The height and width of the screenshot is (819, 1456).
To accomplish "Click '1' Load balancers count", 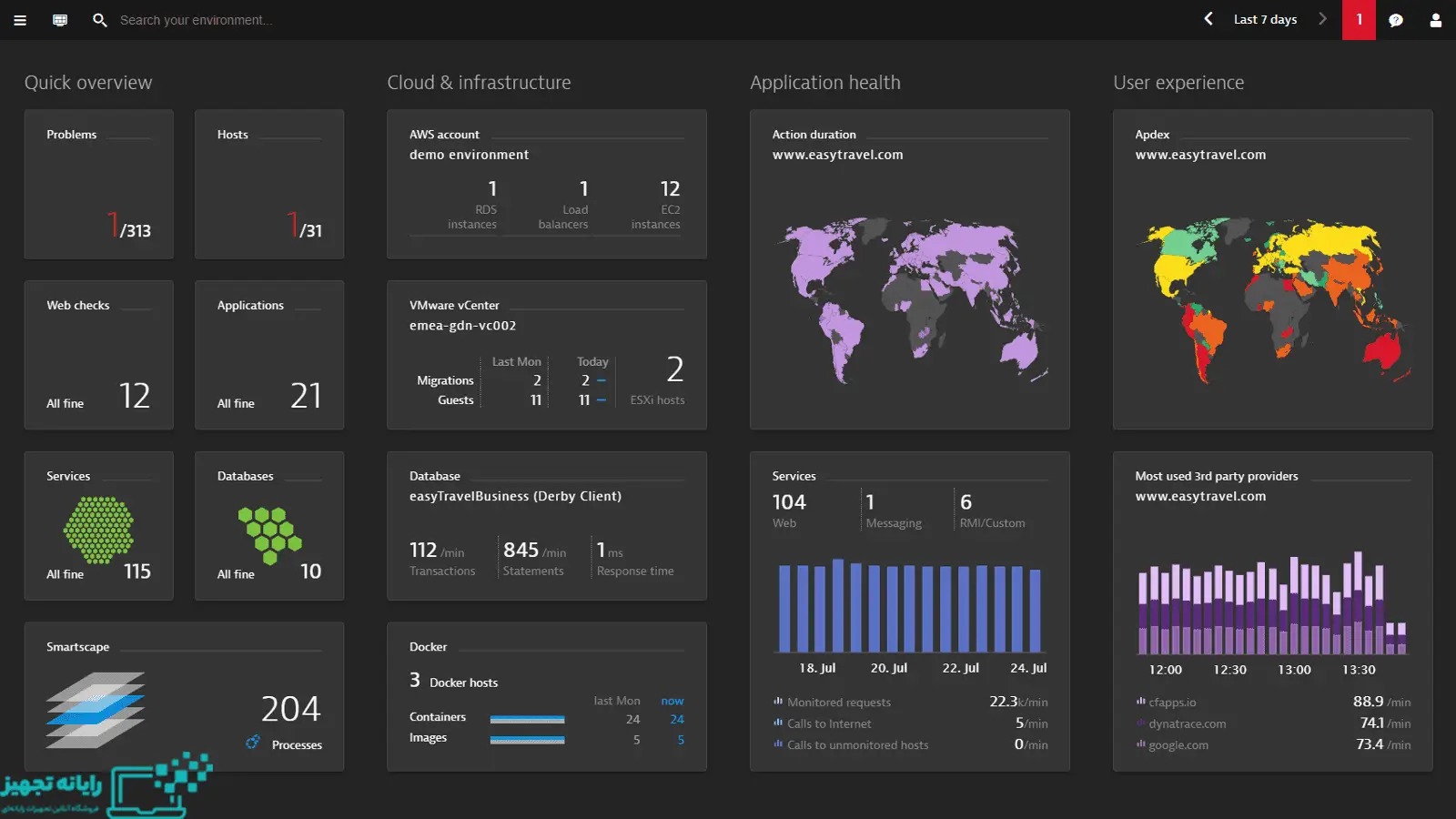I will pos(583,188).
